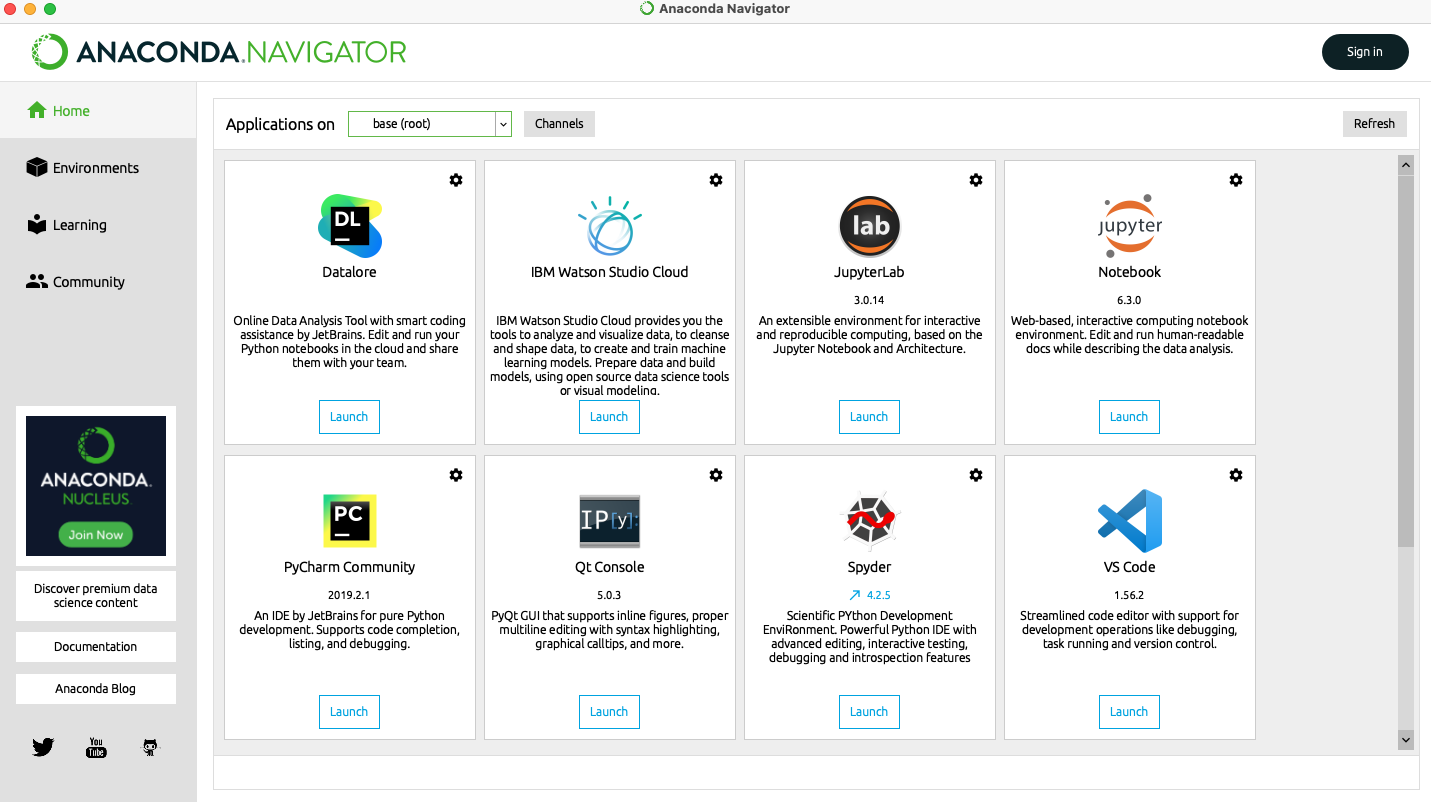Open Datalore settings gear
This screenshot has width=1431, height=802.
tap(456, 180)
